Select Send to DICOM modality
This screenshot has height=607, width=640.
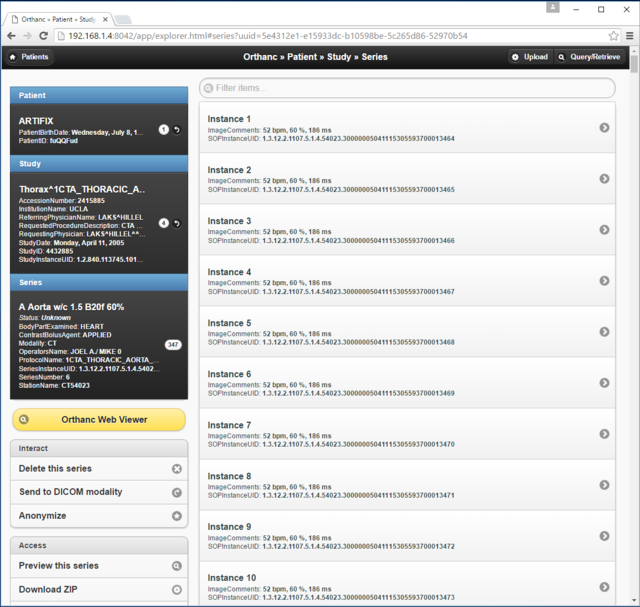98,492
